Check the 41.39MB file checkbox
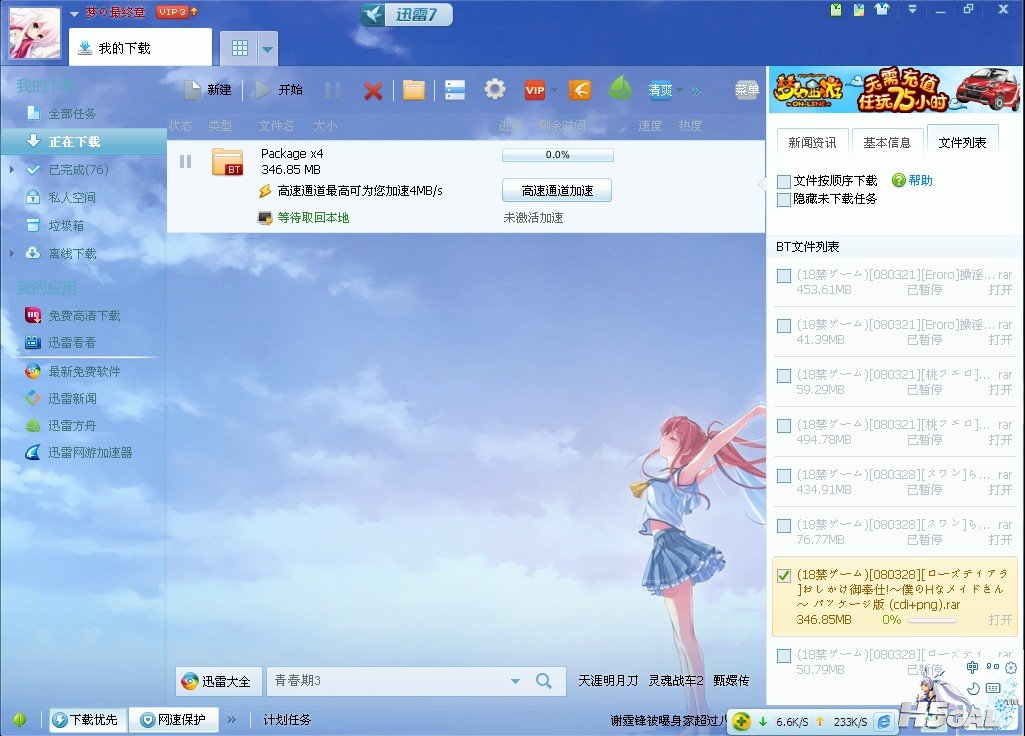This screenshot has height=736, width=1025. (784, 326)
